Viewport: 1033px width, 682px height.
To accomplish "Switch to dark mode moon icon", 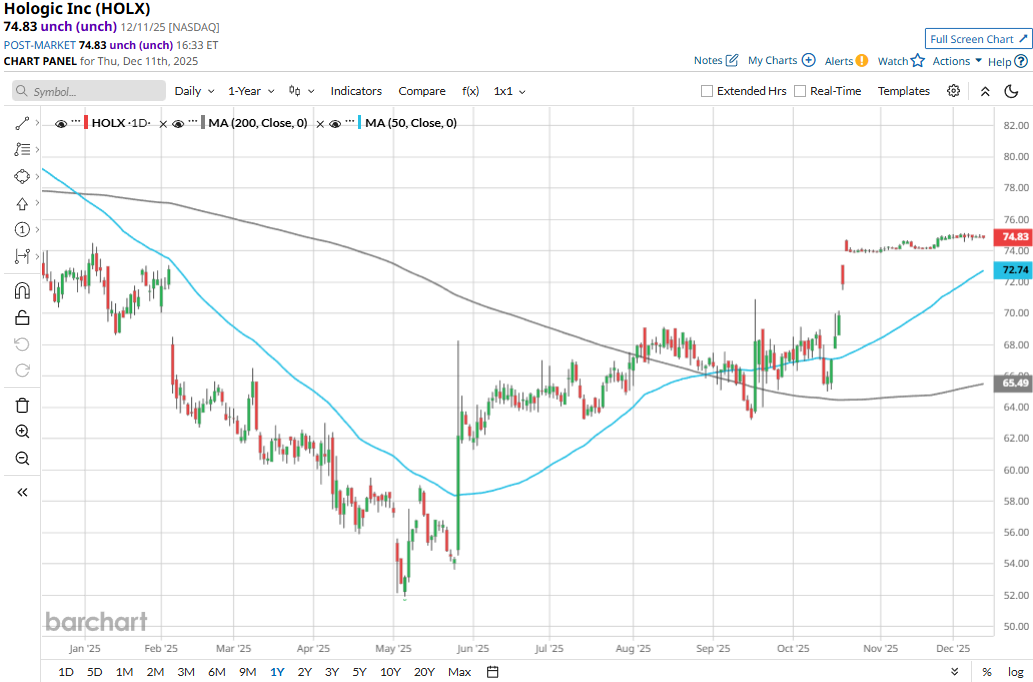I will 1011,92.
